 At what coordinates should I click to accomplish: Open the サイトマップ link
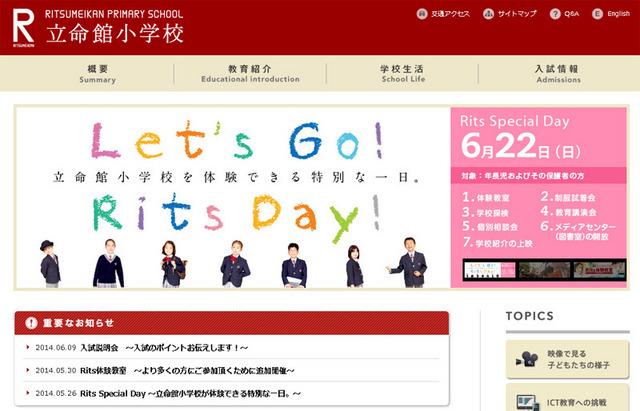[x=517, y=14]
